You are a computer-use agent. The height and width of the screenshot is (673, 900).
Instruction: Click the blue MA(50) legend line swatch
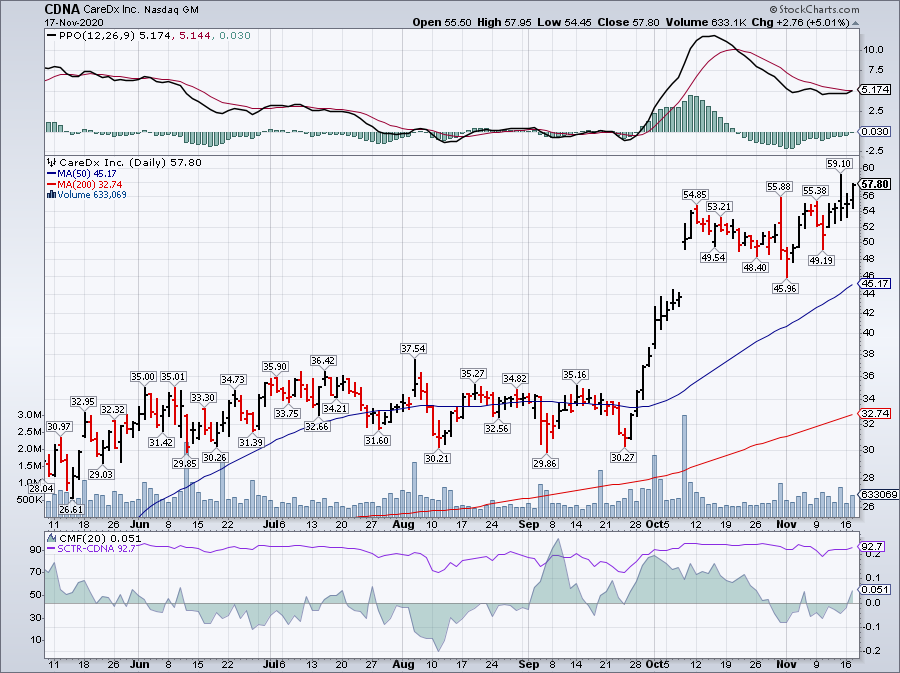click(x=51, y=174)
